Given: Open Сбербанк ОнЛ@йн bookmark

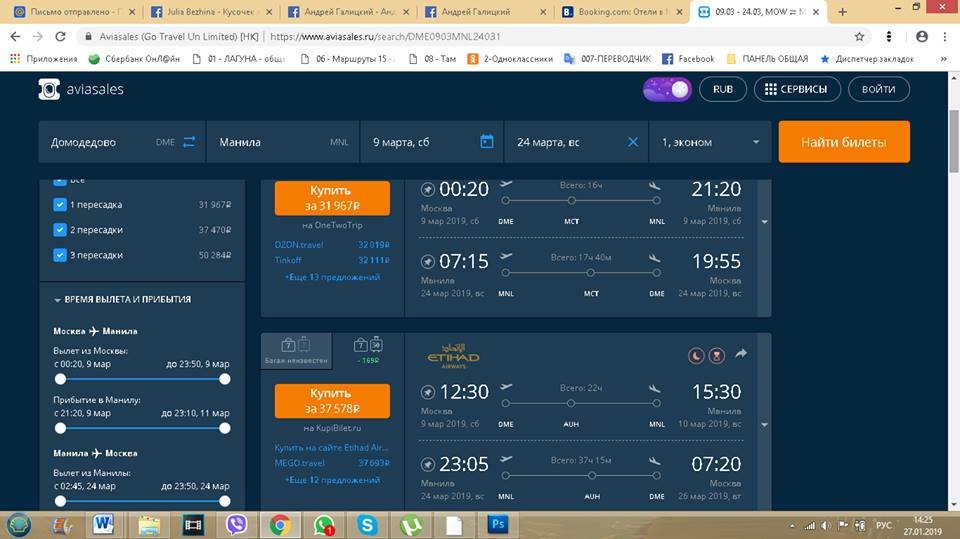Looking at the screenshot, I should coord(134,59).
